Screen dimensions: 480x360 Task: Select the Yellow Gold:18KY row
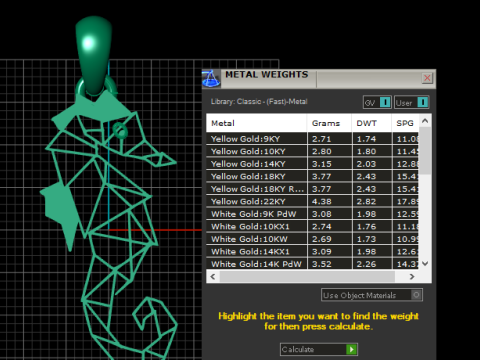(313, 176)
